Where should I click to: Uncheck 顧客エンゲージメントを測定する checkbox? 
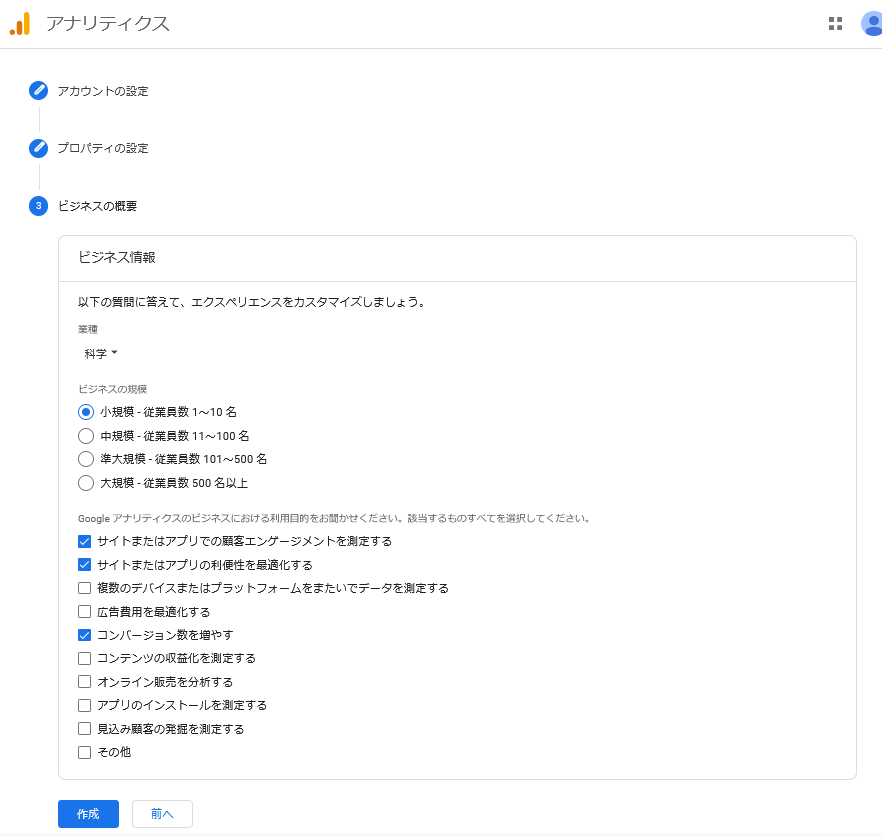point(85,541)
